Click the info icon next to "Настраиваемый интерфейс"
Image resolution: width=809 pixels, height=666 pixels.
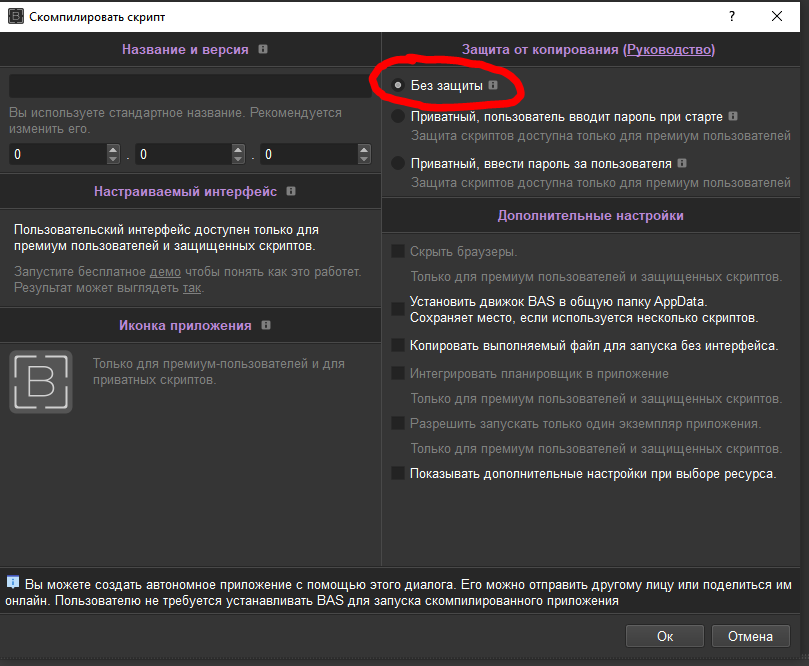coord(290,191)
